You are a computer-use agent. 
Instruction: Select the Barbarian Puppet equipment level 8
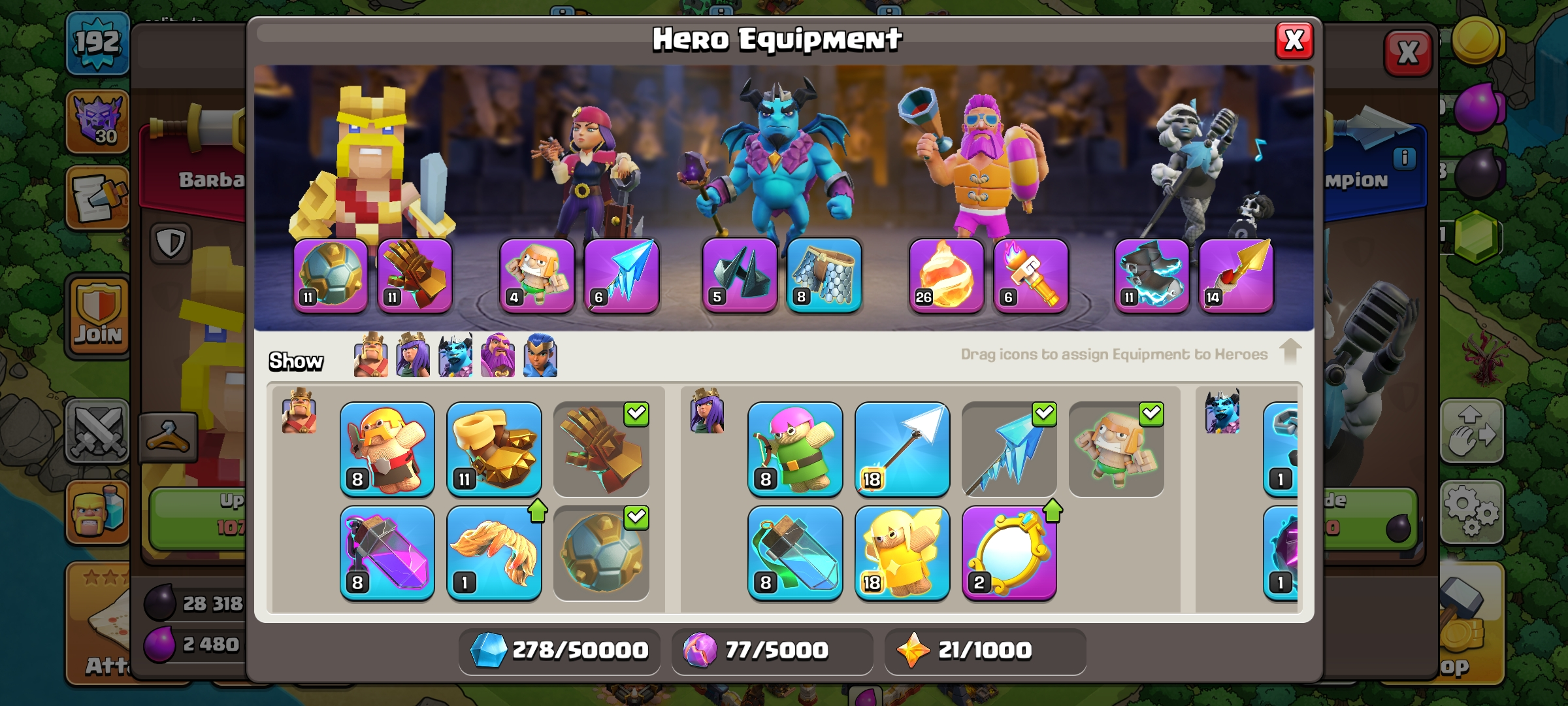click(x=387, y=450)
